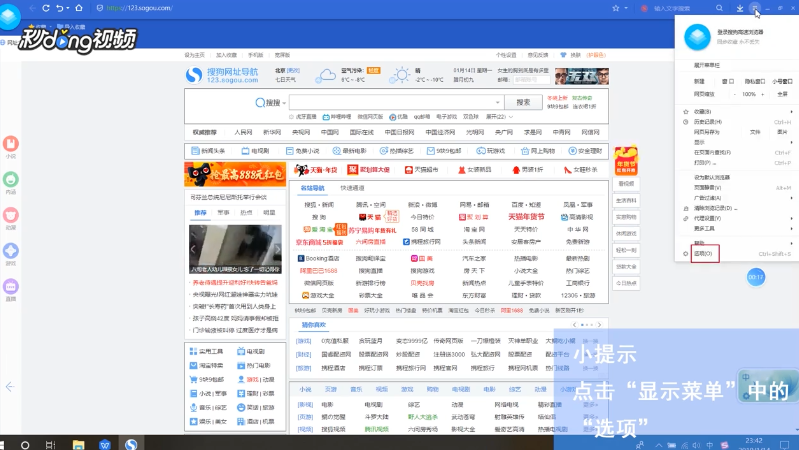Click the 玩游戏 icon link
The height and width of the screenshot is (450, 799).
(491, 151)
